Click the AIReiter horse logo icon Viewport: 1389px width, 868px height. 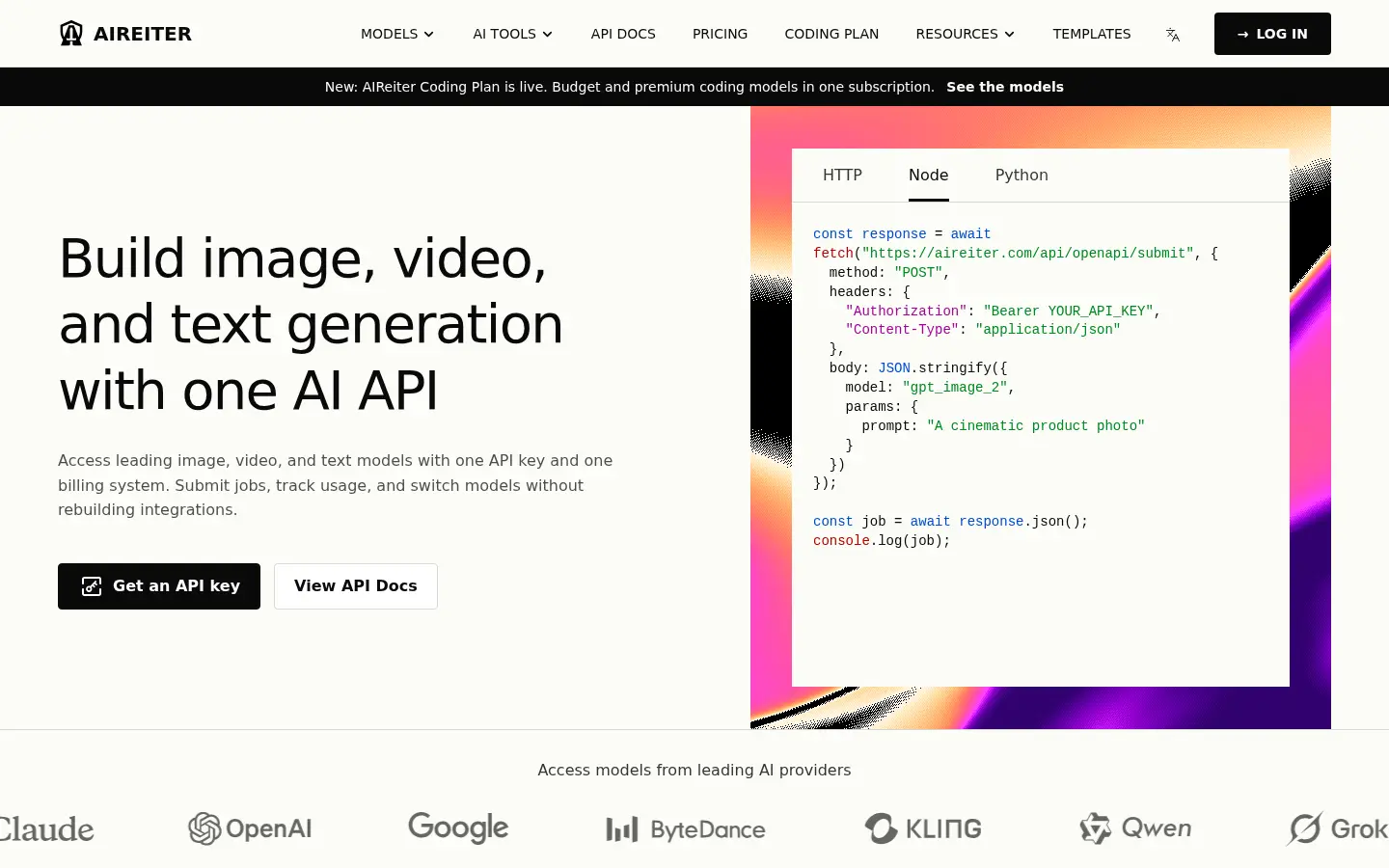click(71, 34)
